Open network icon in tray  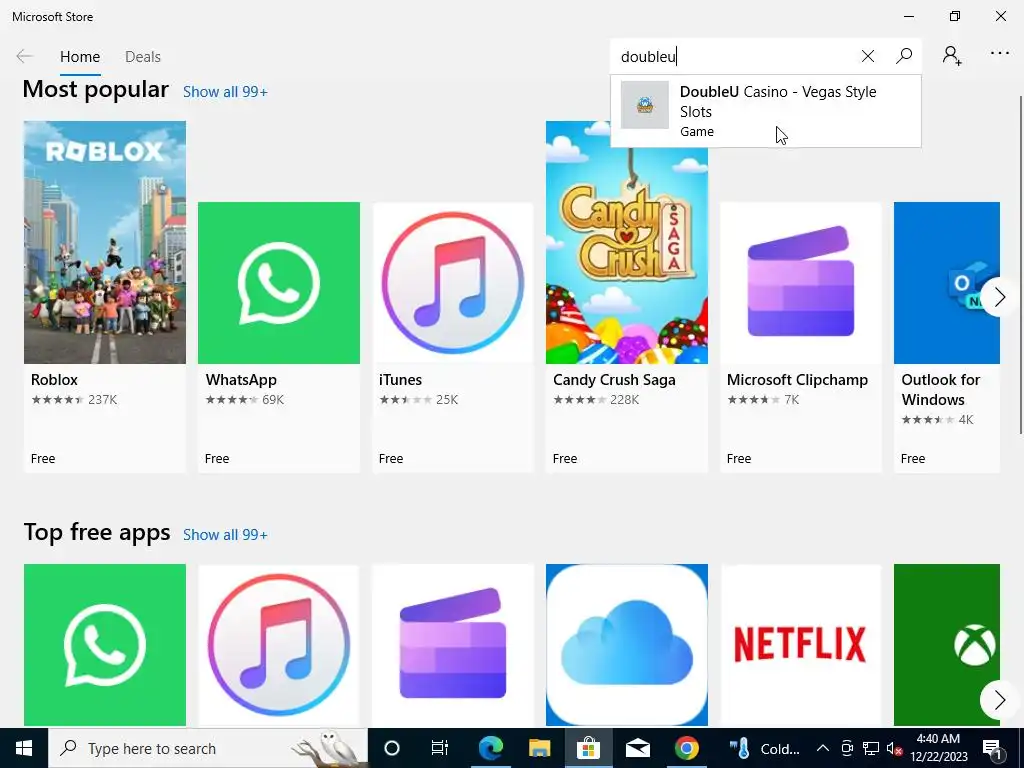(871, 748)
